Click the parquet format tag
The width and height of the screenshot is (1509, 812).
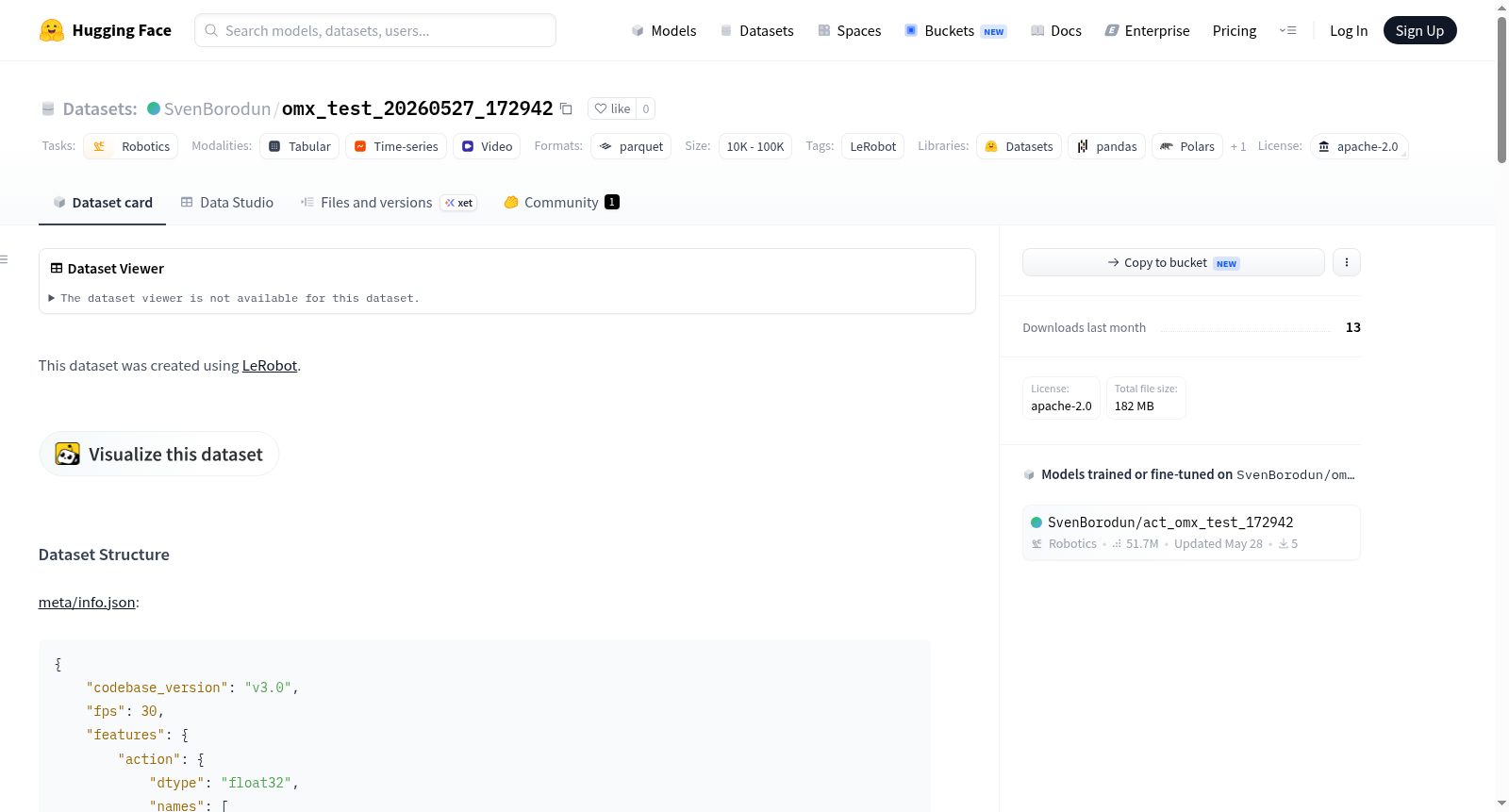pyautogui.click(x=631, y=146)
